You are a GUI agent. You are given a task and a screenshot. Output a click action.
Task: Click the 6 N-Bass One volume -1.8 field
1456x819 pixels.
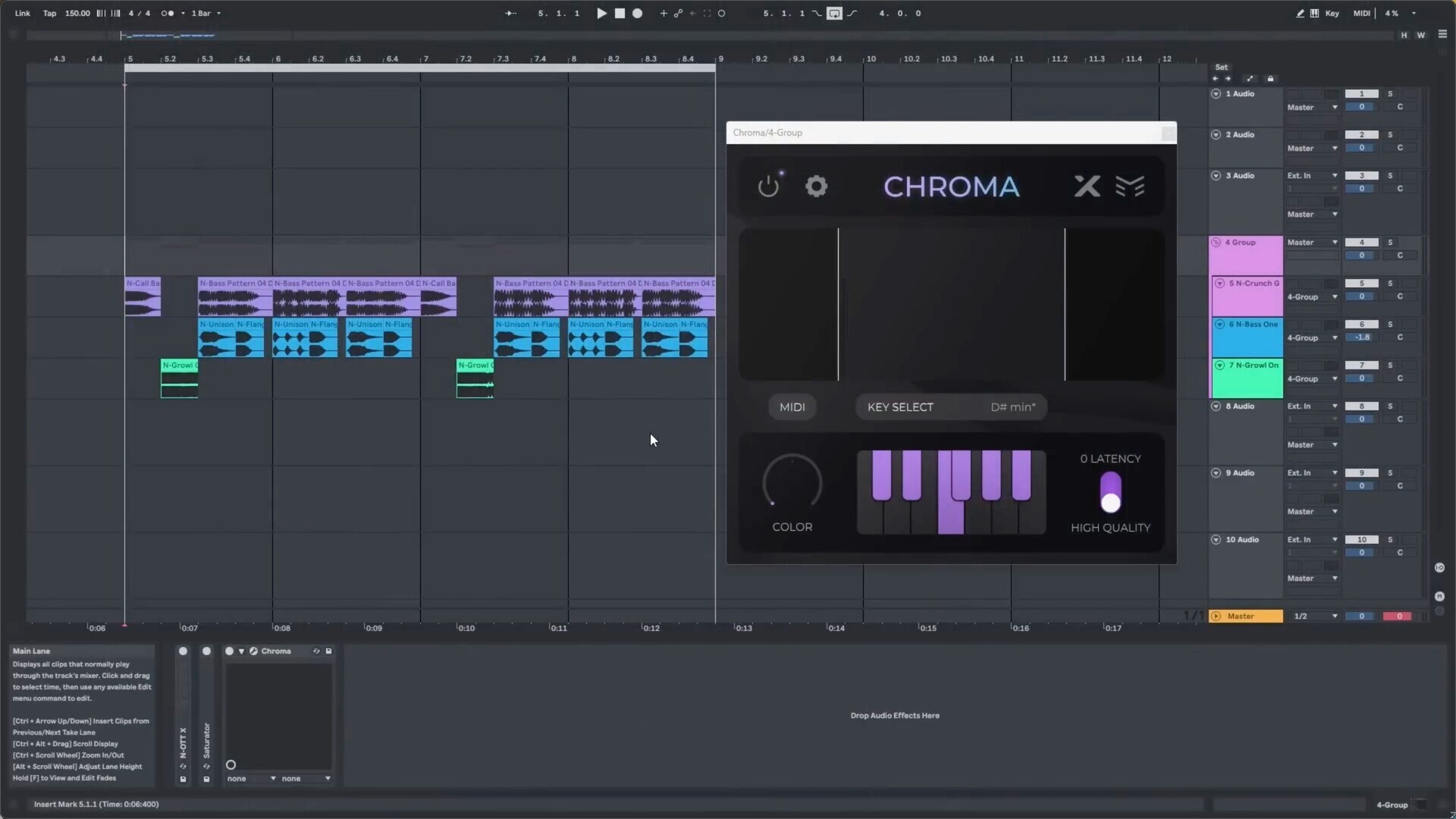pos(1362,337)
